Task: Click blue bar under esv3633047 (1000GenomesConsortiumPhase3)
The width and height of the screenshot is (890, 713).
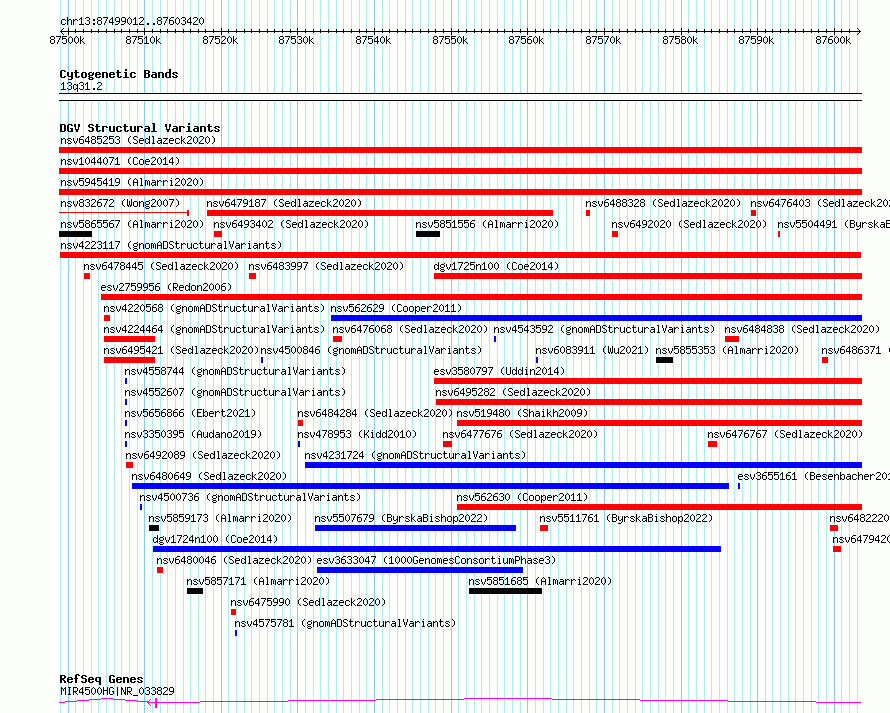Action: [x=420, y=570]
